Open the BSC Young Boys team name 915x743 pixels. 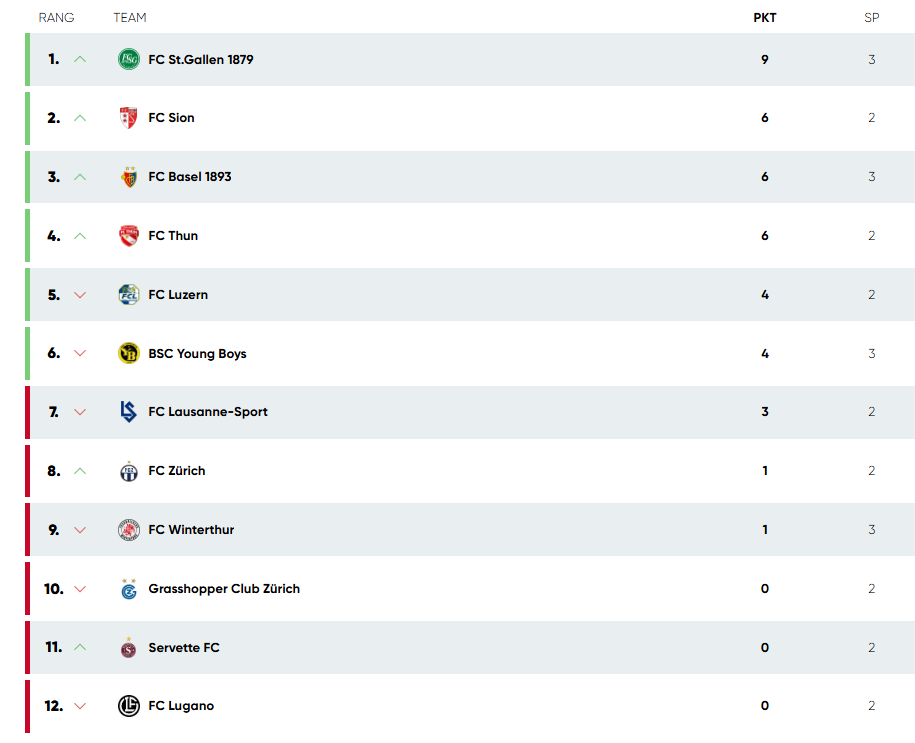(x=197, y=354)
